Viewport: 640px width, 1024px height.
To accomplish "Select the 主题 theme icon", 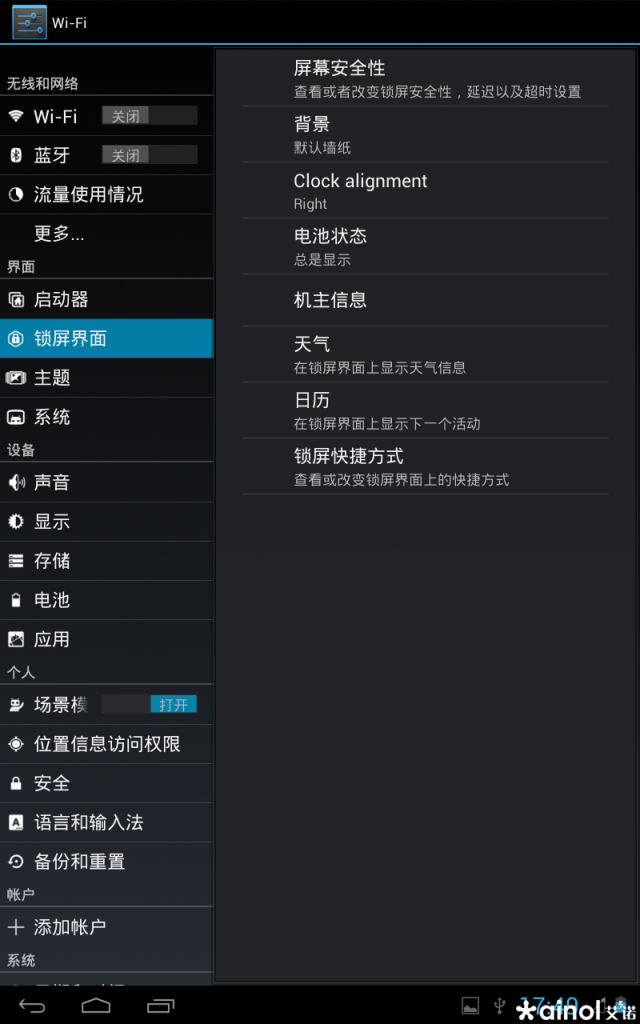I will (16, 377).
